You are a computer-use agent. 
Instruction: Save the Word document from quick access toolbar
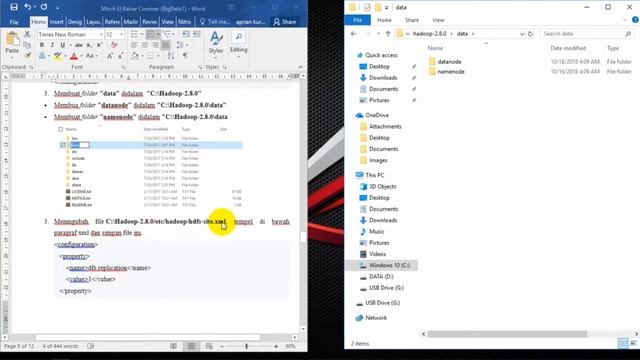click(14, 7)
